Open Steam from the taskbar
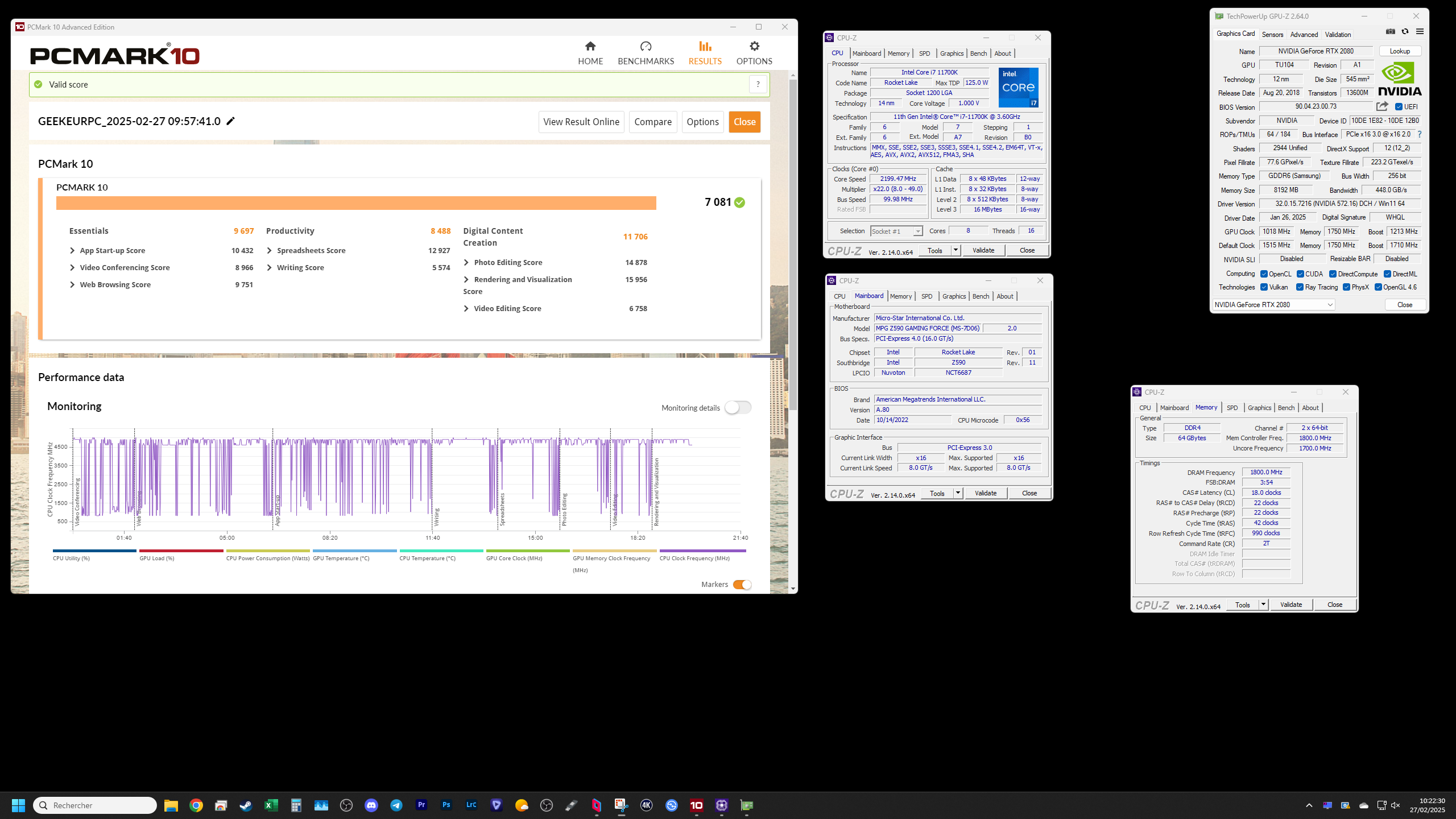This screenshot has height=819, width=1456. point(246,805)
